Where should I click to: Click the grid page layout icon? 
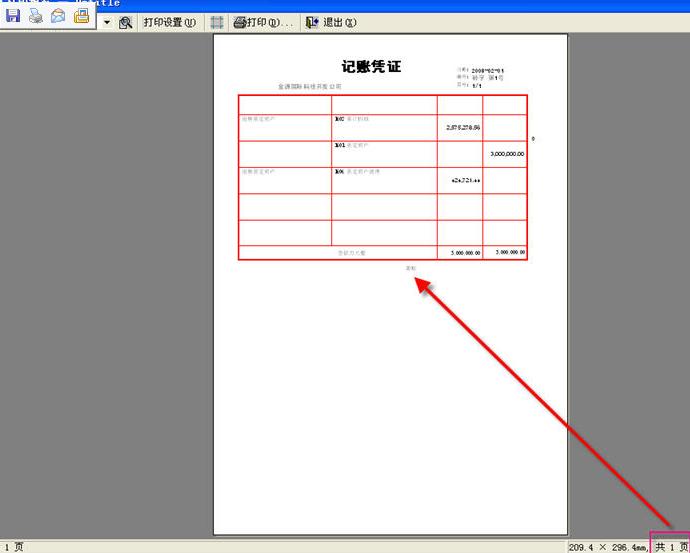[x=217, y=22]
